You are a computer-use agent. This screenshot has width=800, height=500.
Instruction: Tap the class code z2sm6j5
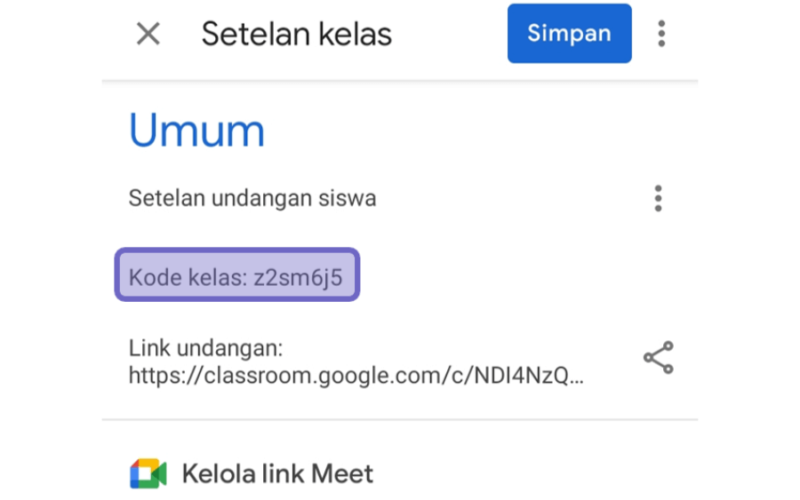(x=298, y=278)
